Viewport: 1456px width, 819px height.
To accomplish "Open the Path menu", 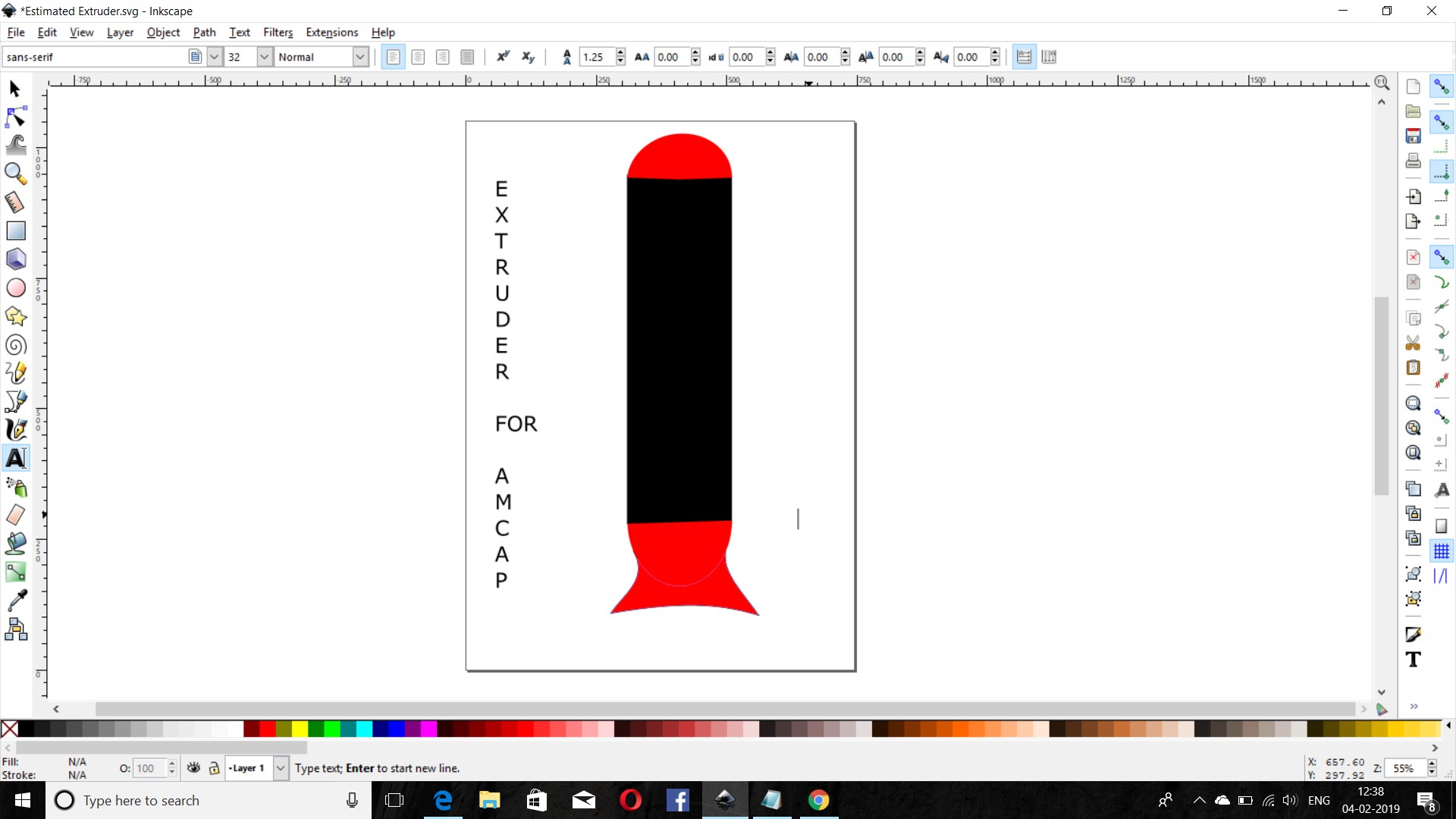I will tap(204, 33).
